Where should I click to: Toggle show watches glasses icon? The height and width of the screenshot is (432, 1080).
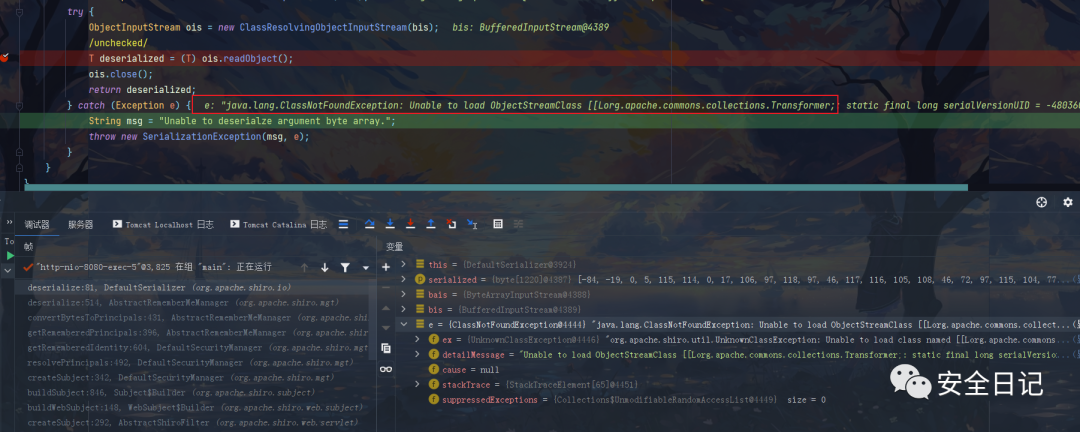tap(386, 369)
